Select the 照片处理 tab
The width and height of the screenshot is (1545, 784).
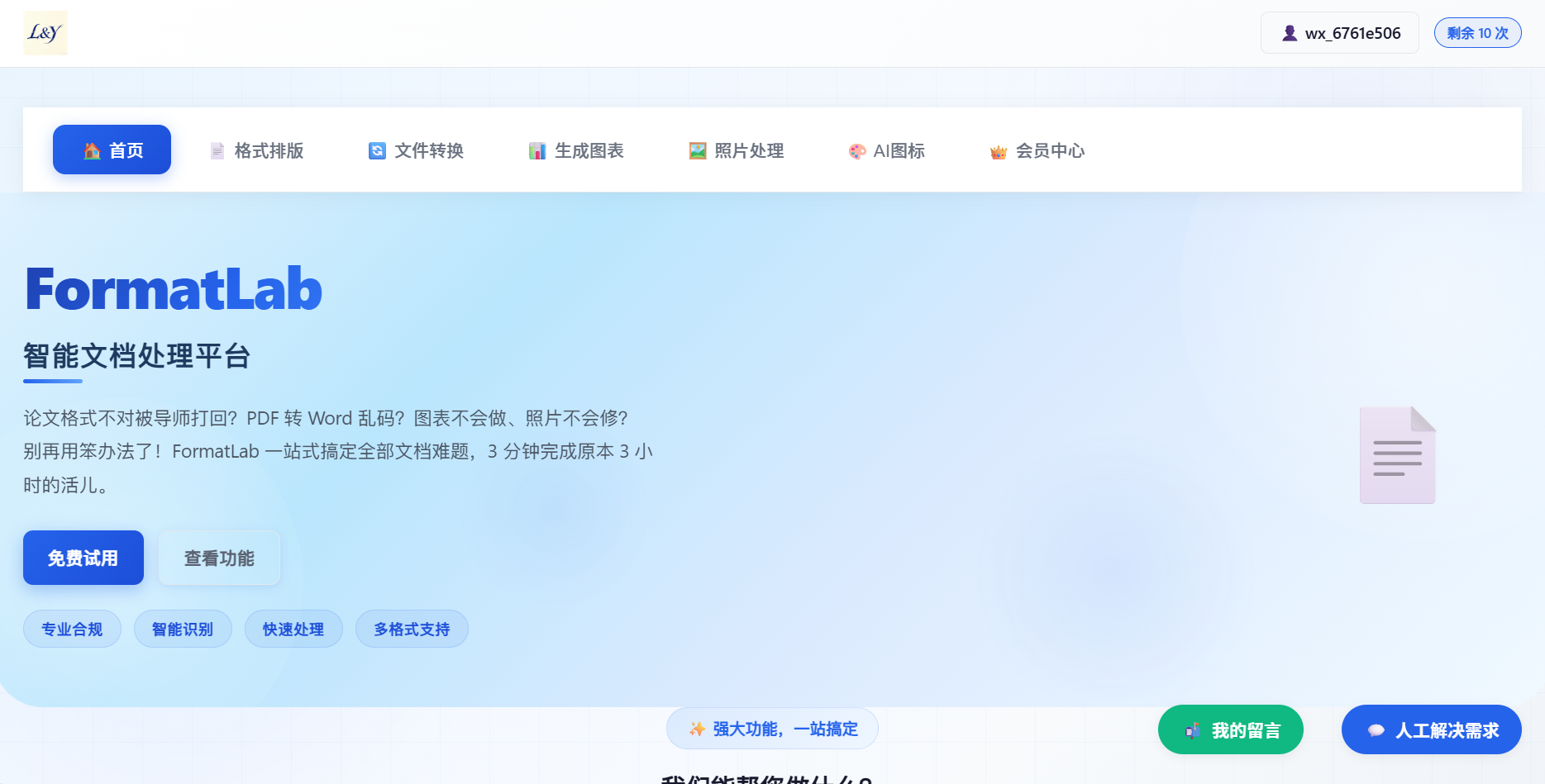coord(737,150)
